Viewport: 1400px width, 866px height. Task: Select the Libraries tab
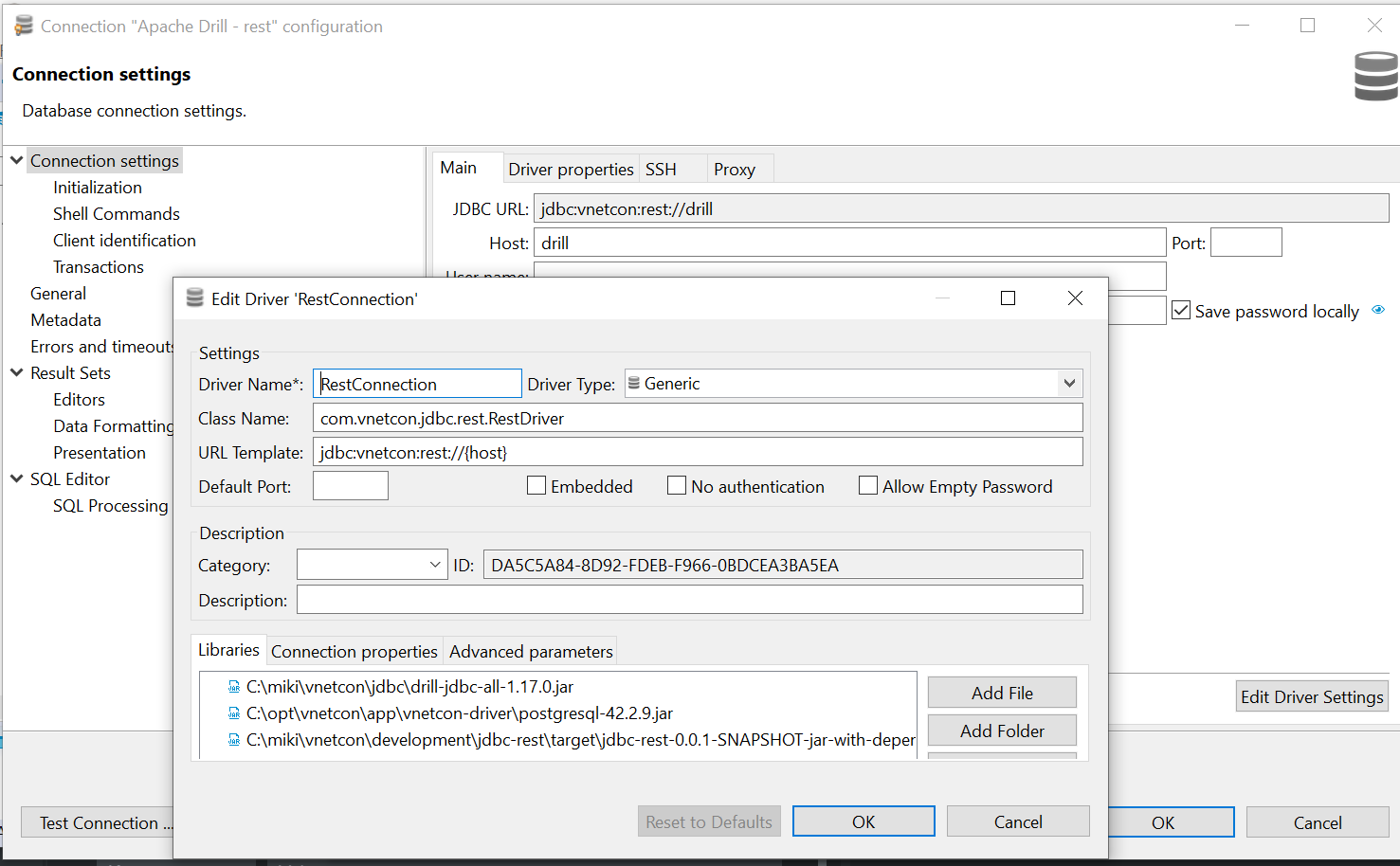pyautogui.click(x=228, y=649)
